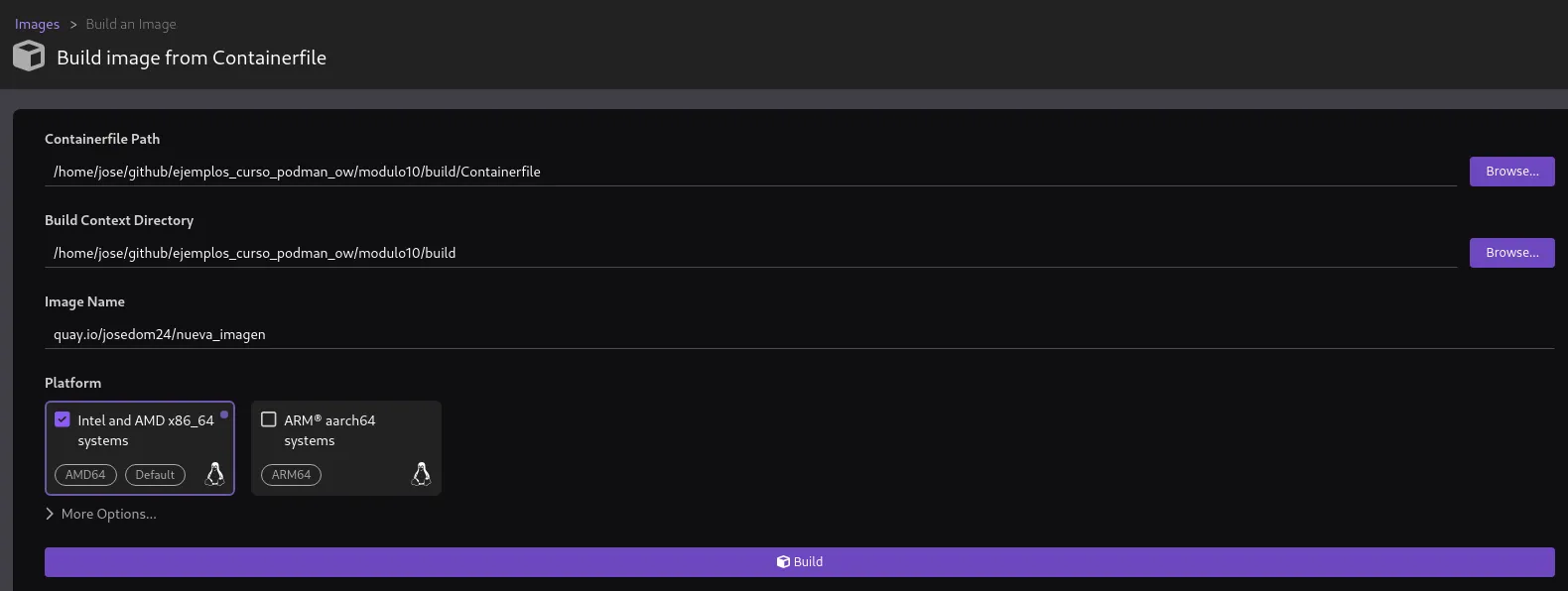Select the Image Name input field
Screen dimensions: 1568x591
pos(799,334)
